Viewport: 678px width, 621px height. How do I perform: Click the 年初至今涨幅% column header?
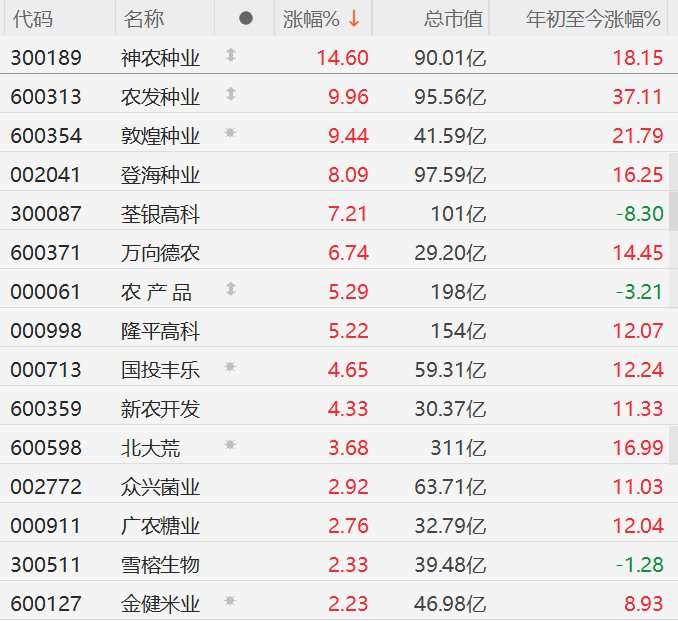593,19
